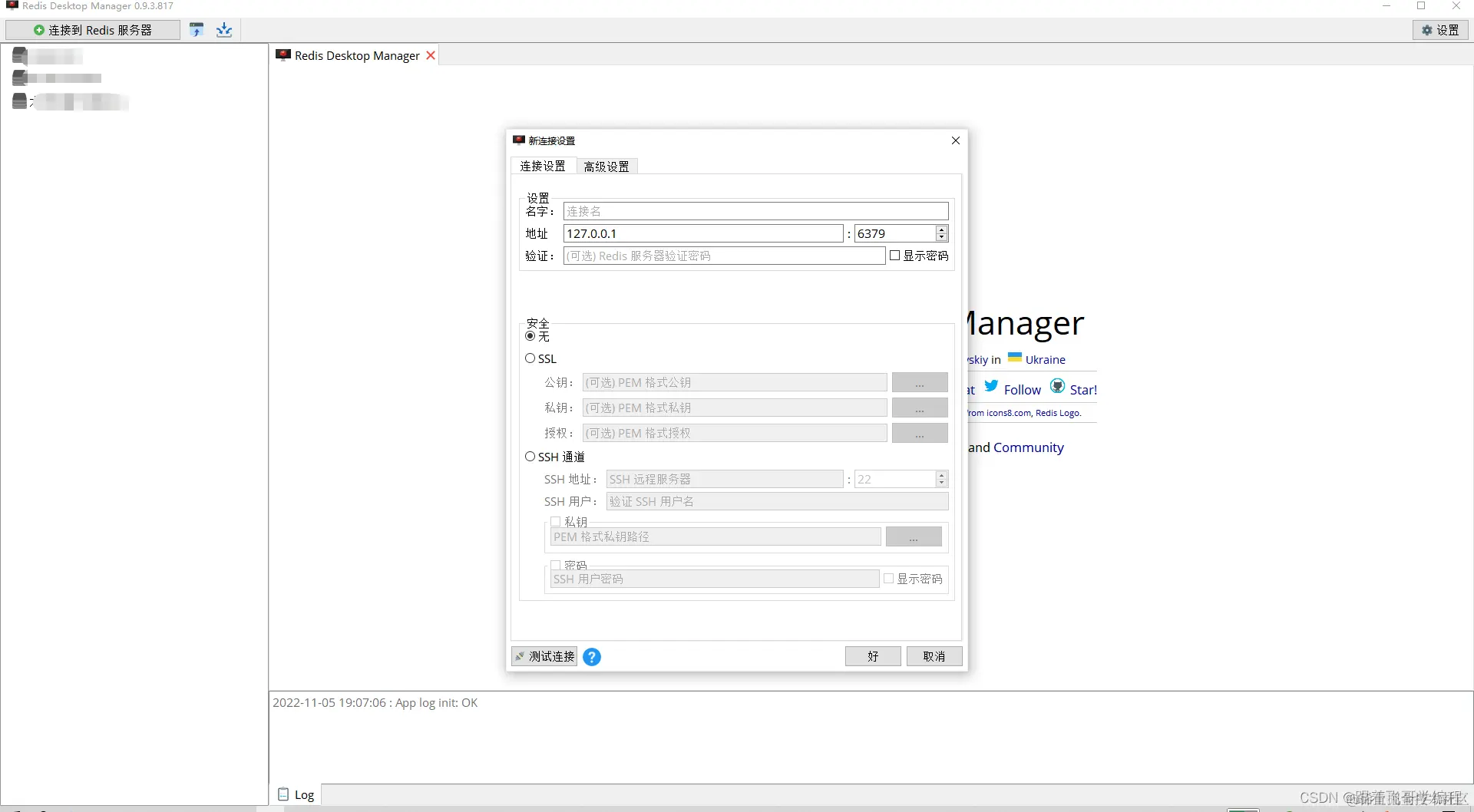Switch to the 高级设置 tab
Image resolution: width=1474 pixels, height=812 pixels.
pos(606,167)
